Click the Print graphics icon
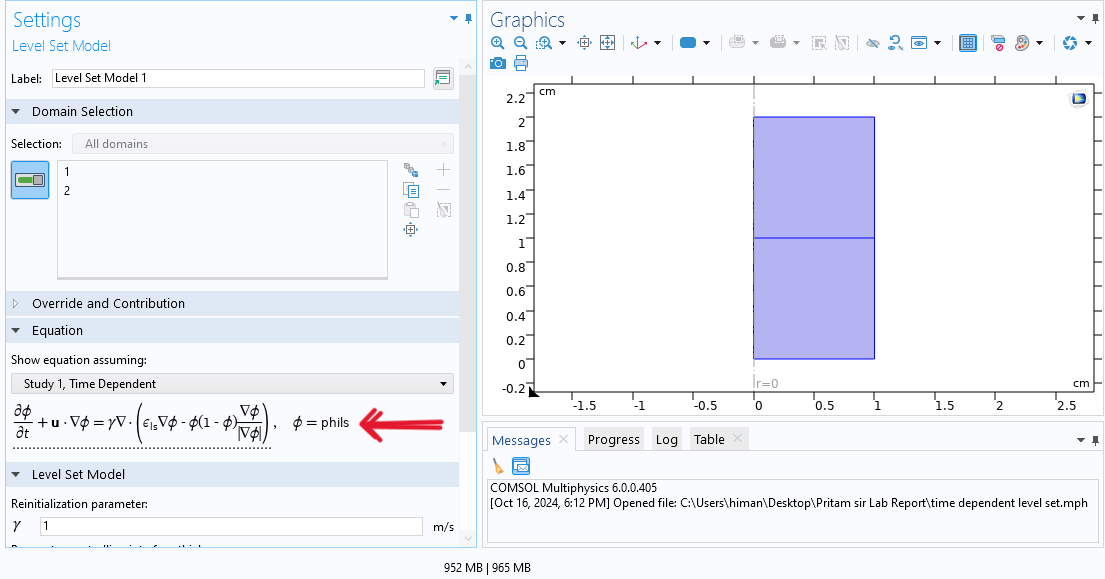The height and width of the screenshot is (579, 1105). point(520,64)
